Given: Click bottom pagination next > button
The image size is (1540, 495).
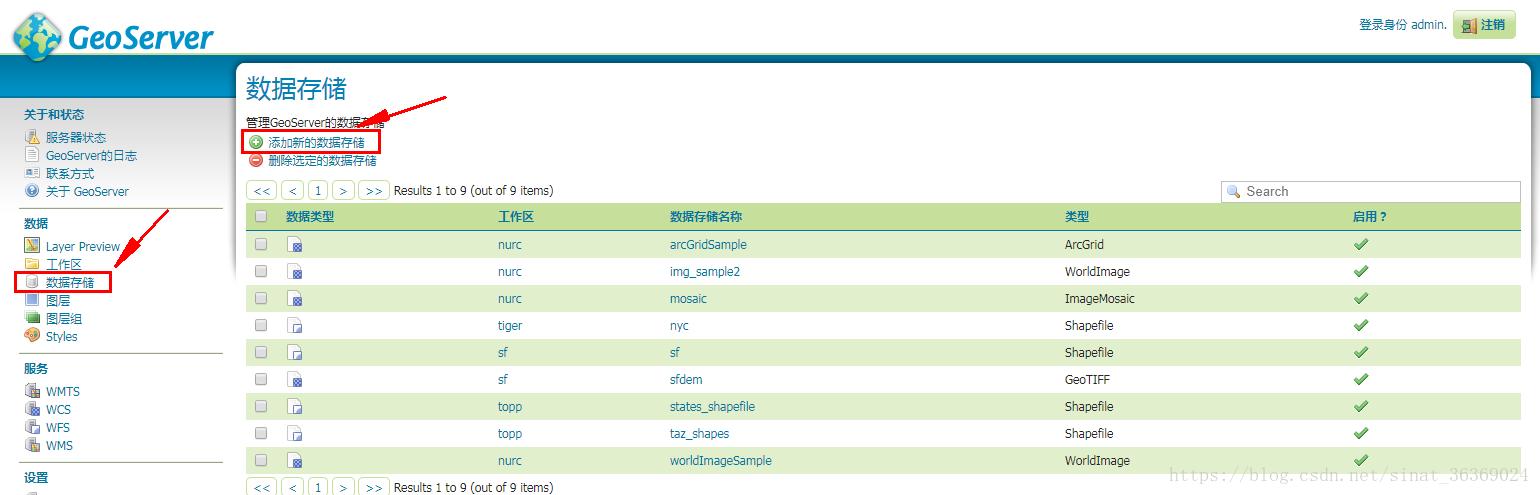Looking at the screenshot, I should coord(343,487).
